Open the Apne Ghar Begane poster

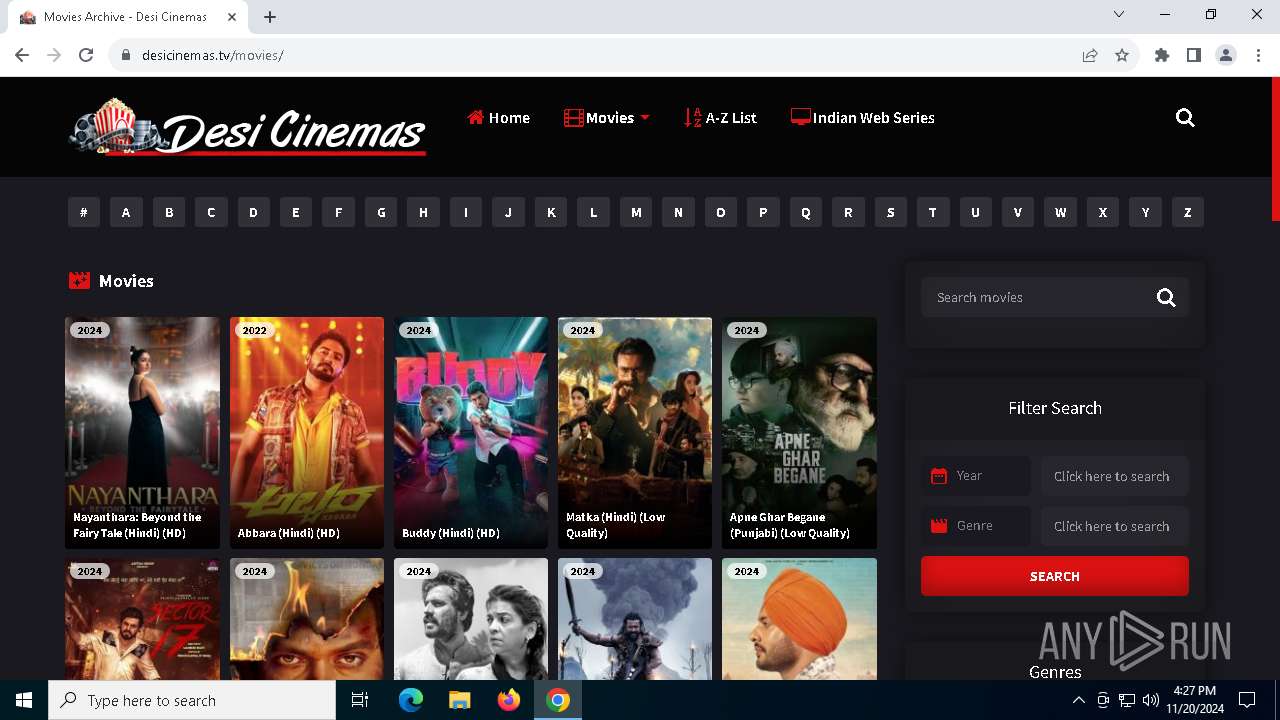799,433
